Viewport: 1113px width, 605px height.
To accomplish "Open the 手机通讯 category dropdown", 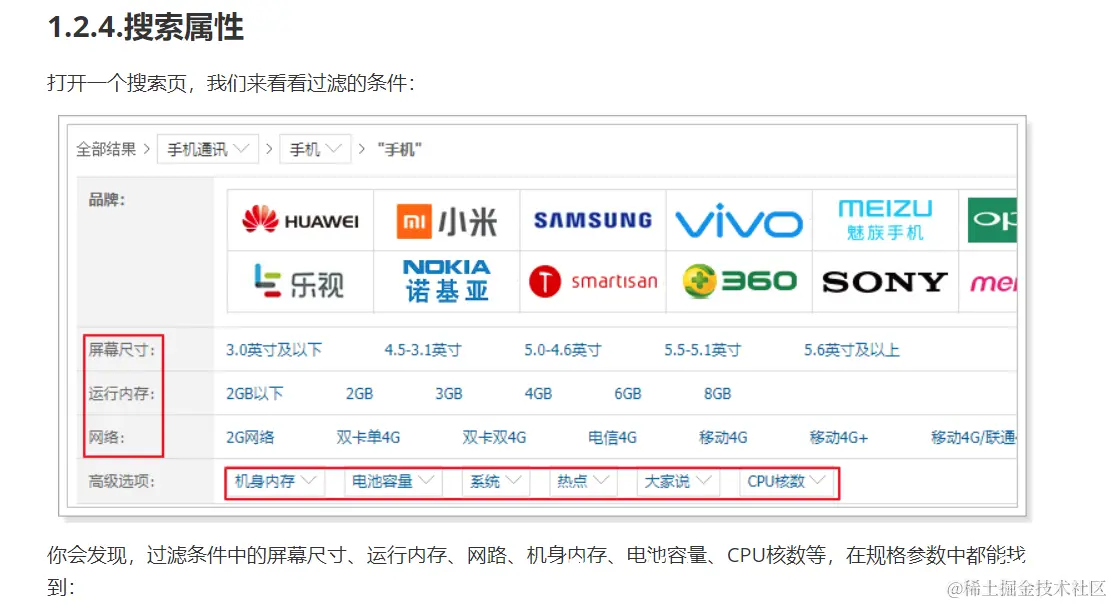I will [207, 149].
